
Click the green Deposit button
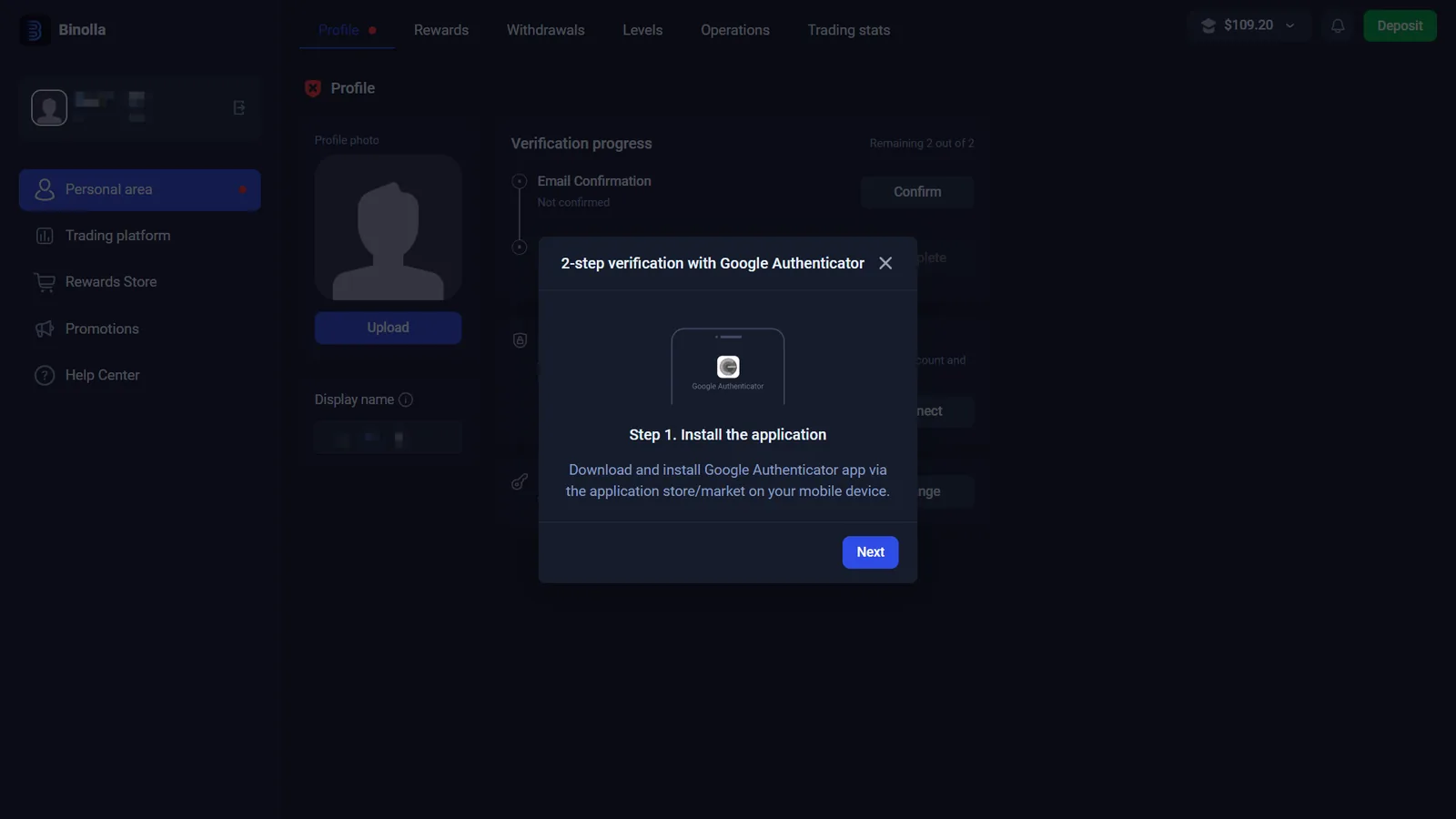pyautogui.click(x=1400, y=25)
